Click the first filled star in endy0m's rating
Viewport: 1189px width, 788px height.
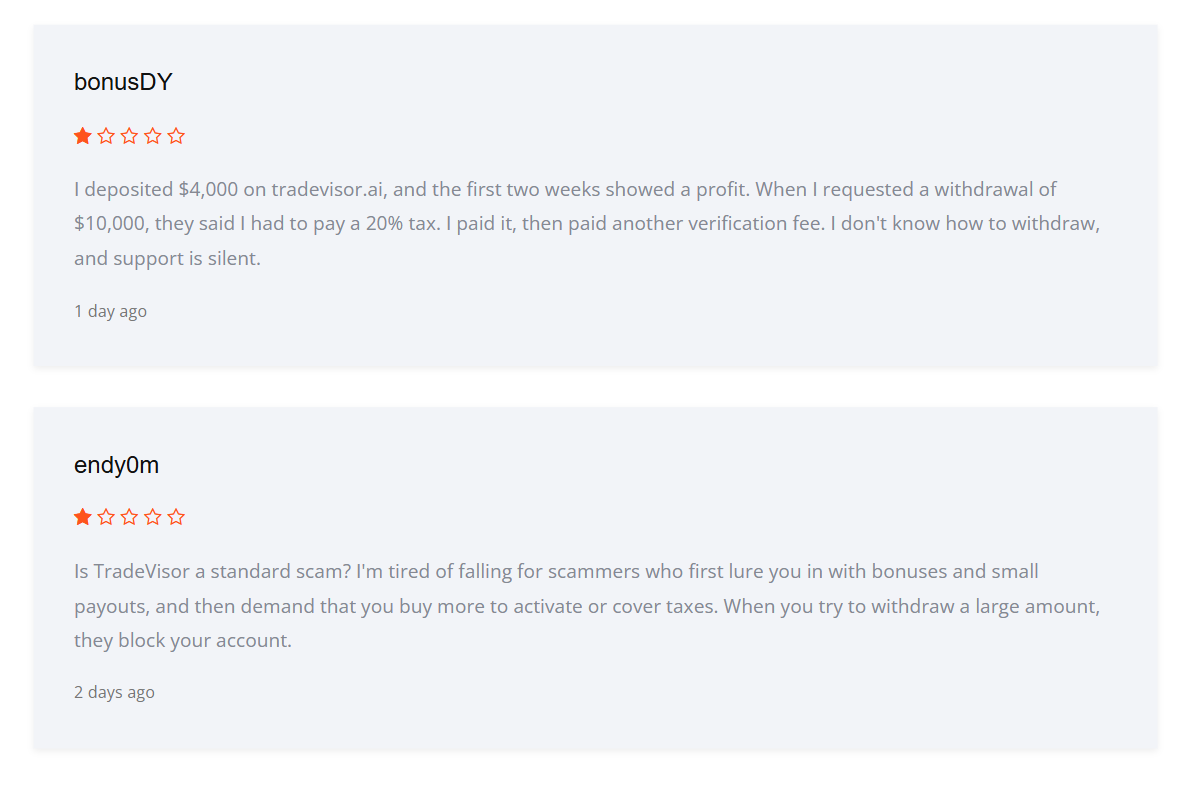click(x=83, y=517)
